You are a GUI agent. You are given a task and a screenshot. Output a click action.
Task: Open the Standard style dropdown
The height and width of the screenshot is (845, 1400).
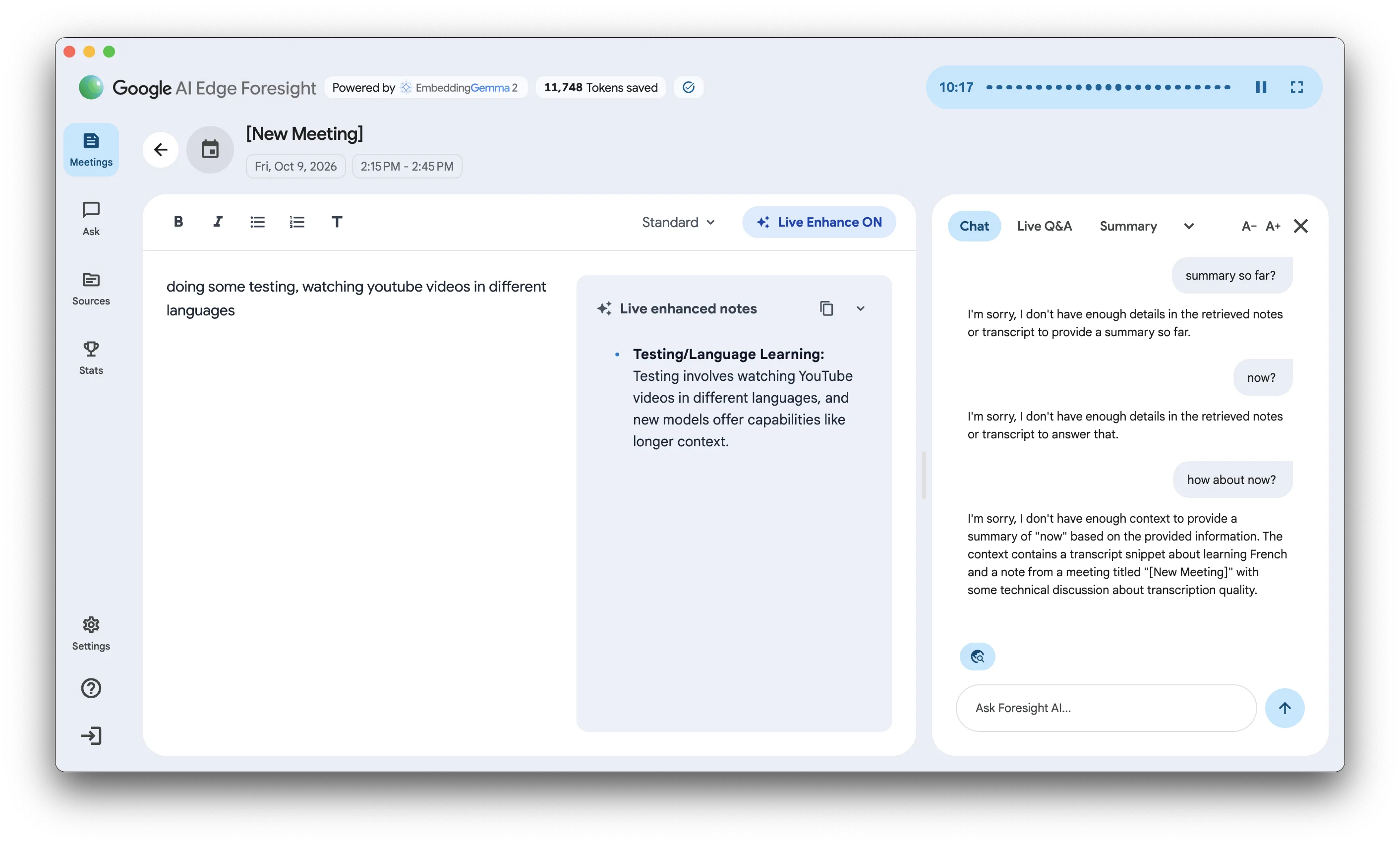[x=678, y=222]
